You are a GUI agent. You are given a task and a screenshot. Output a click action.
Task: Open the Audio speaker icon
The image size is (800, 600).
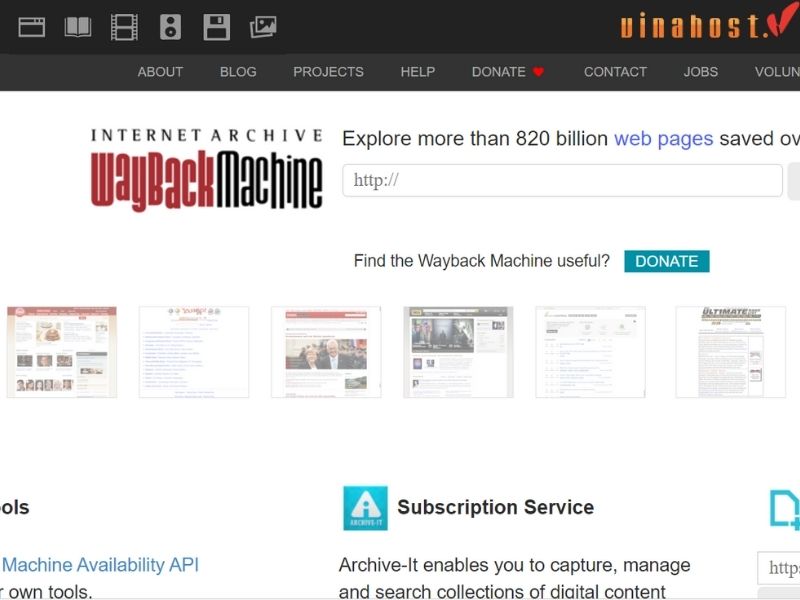pos(170,27)
